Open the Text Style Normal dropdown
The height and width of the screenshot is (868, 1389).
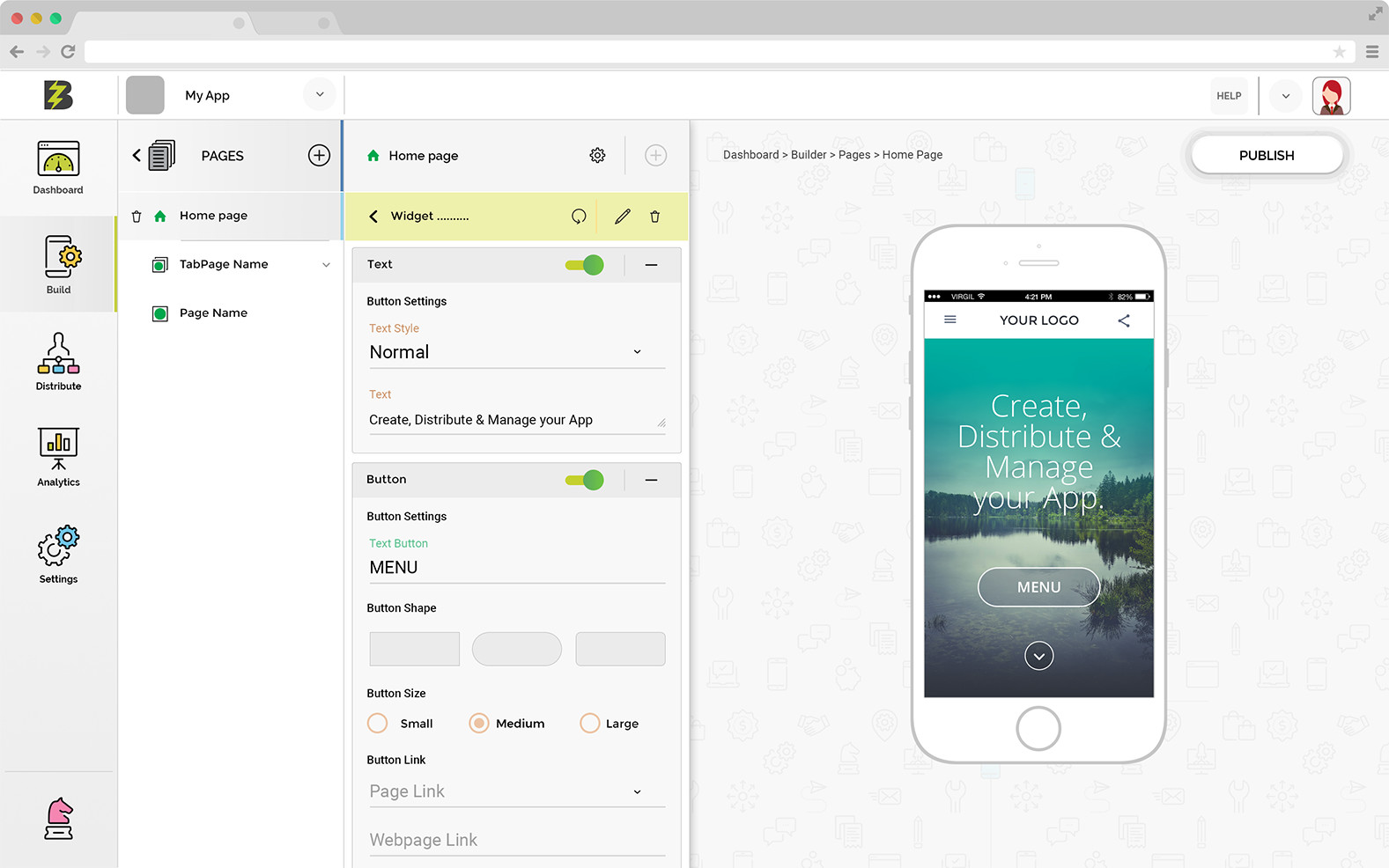[x=517, y=352]
